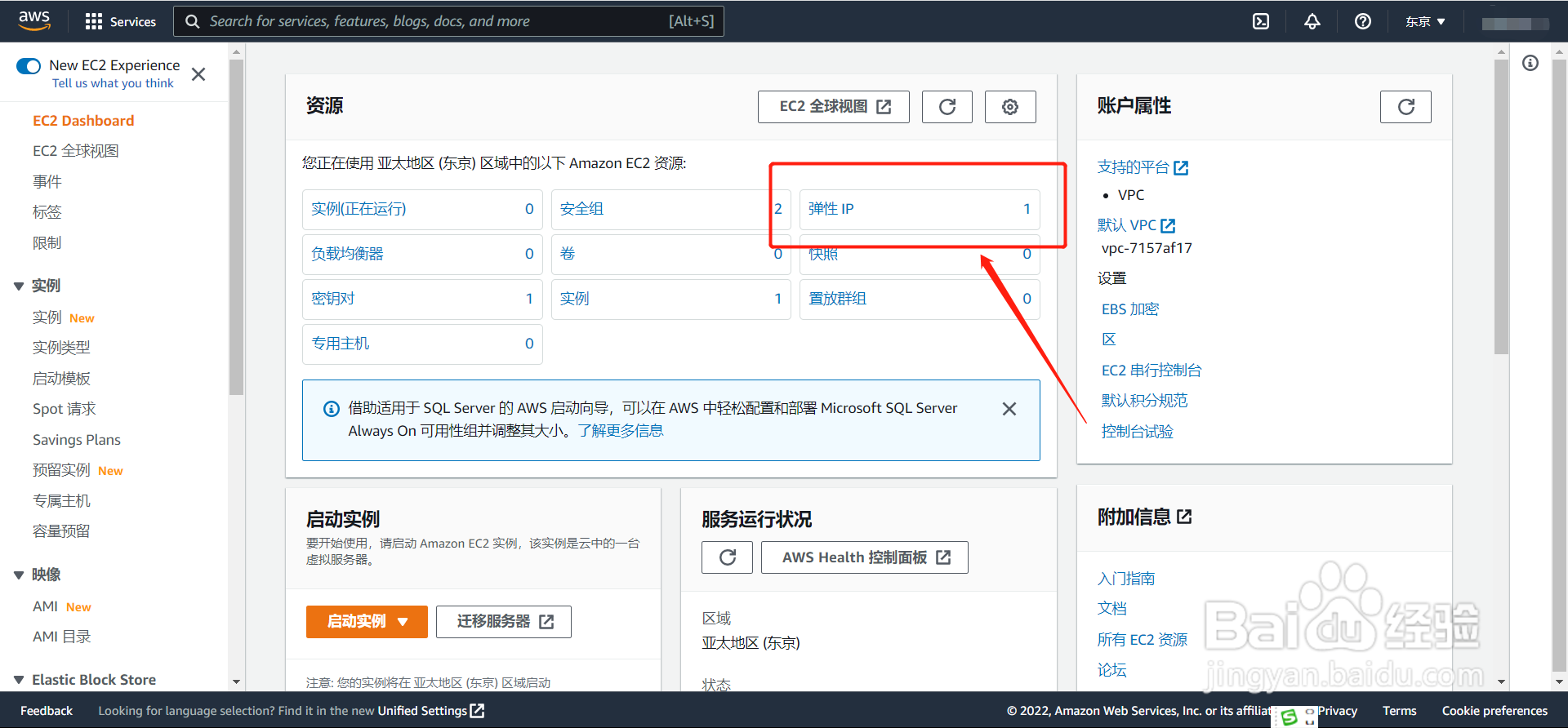Viewport: 1568px width, 728px height.
Task: Open the help question mark menu
Action: 1363,21
